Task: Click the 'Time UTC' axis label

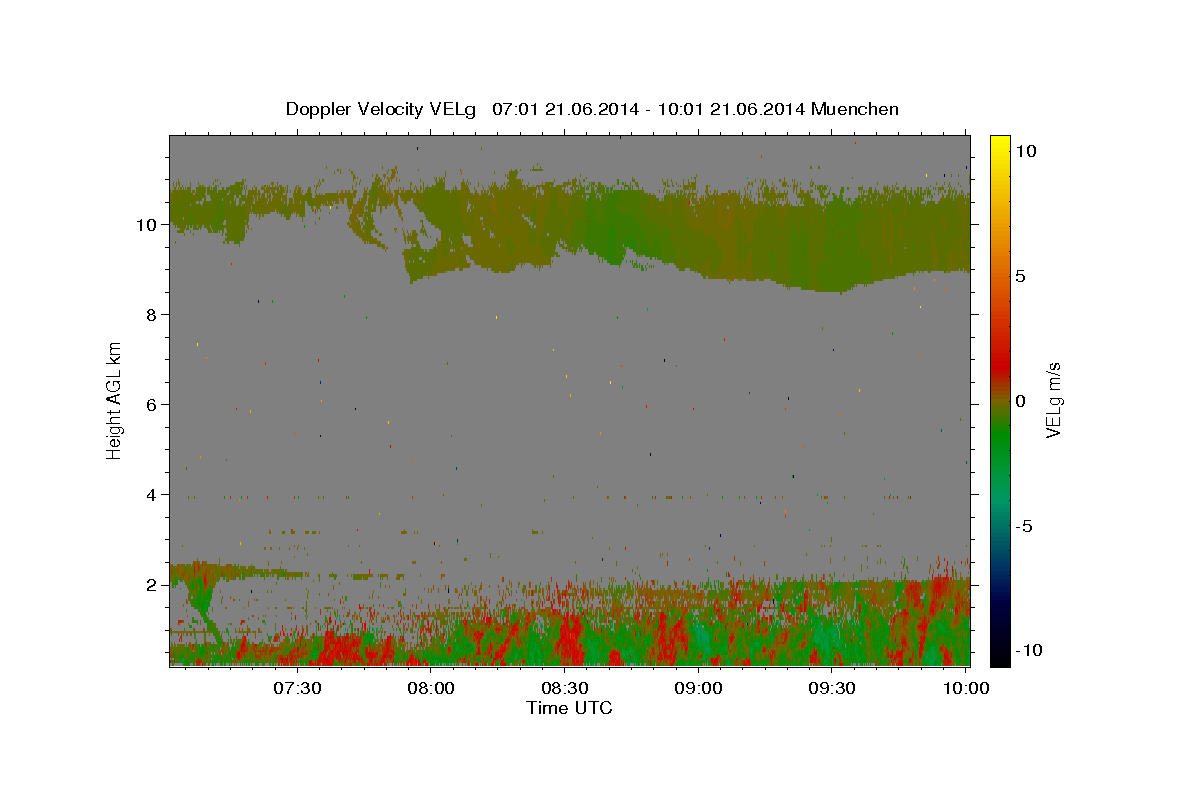Action: pos(569,708)
